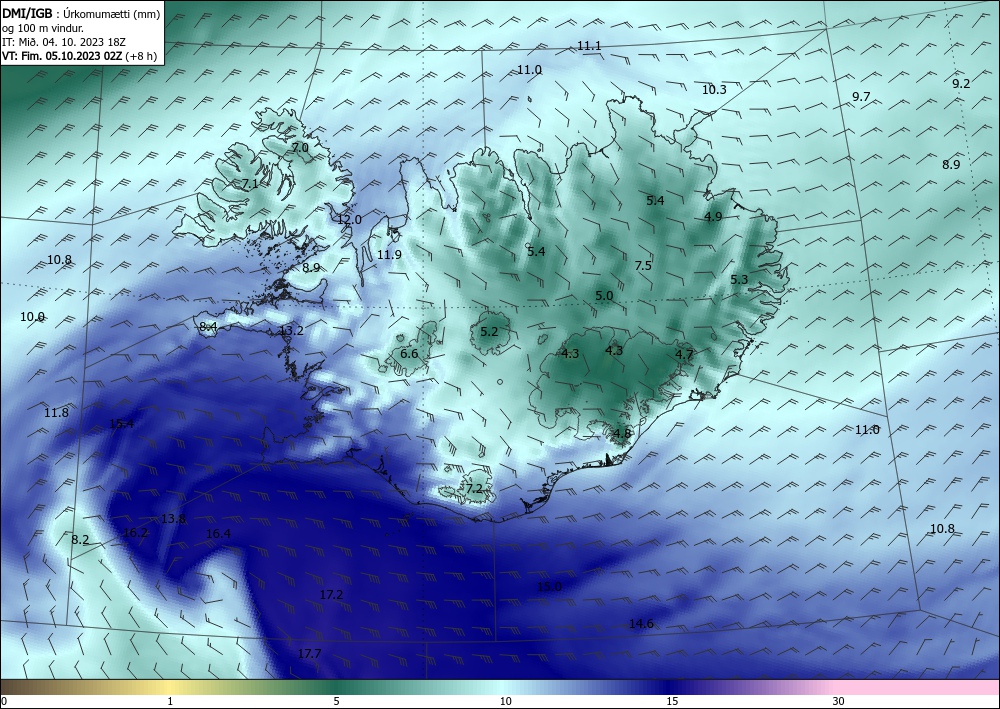
Task: Click the '30' label on the color scale
Action: point(839,702)
